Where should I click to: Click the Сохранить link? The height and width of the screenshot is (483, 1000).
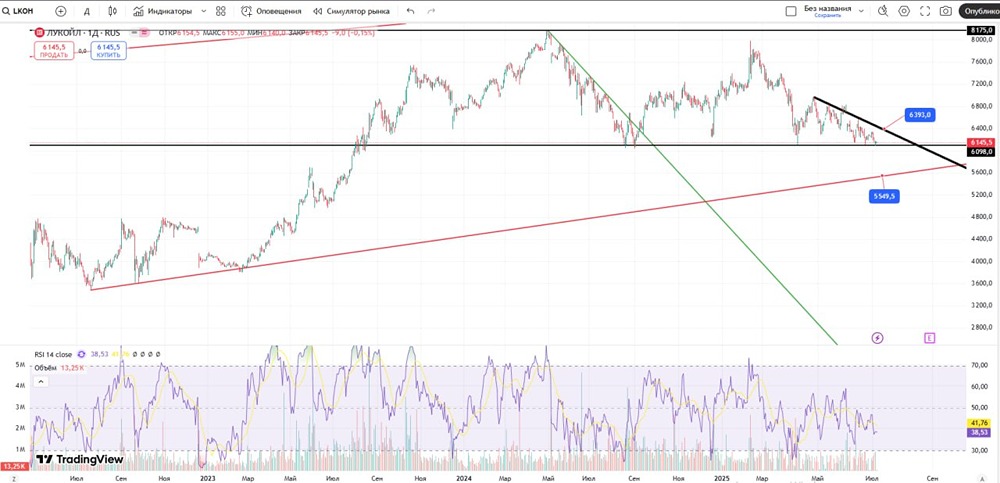click(827, 15)
